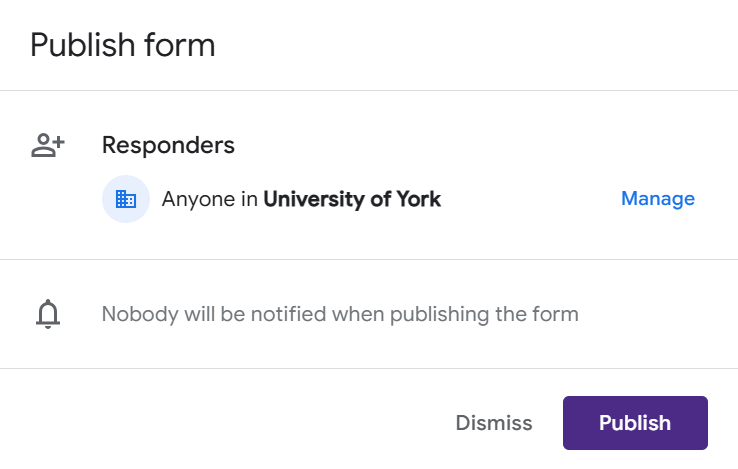Click the Publish form dialog title

[x=122, y=45]
